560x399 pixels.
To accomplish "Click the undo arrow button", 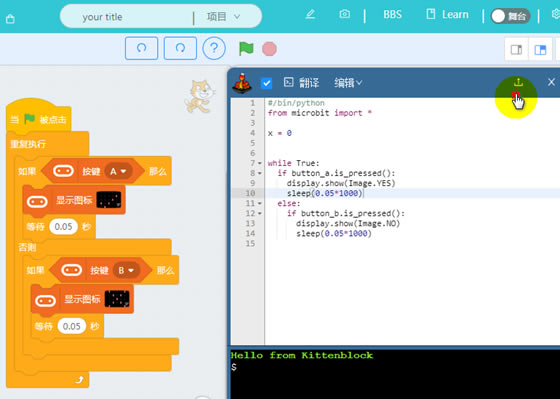I will click(141, 48).
